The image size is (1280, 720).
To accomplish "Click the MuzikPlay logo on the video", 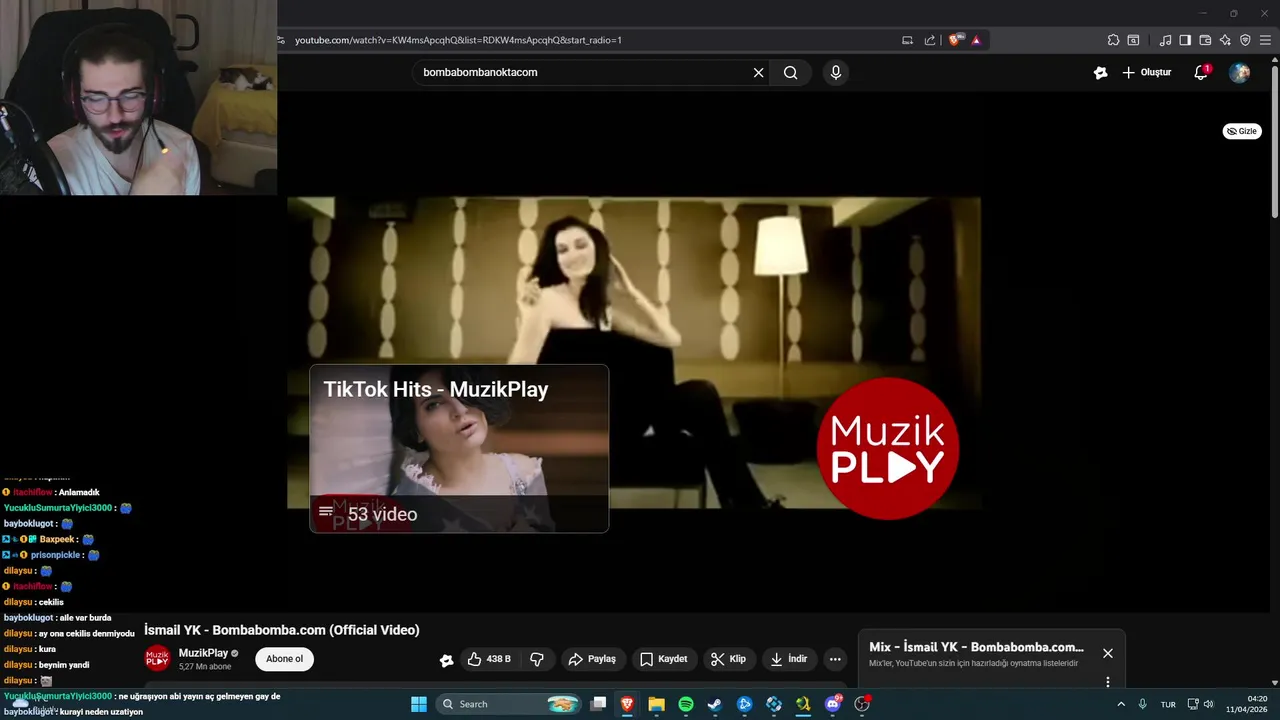I will click(888, 448).
